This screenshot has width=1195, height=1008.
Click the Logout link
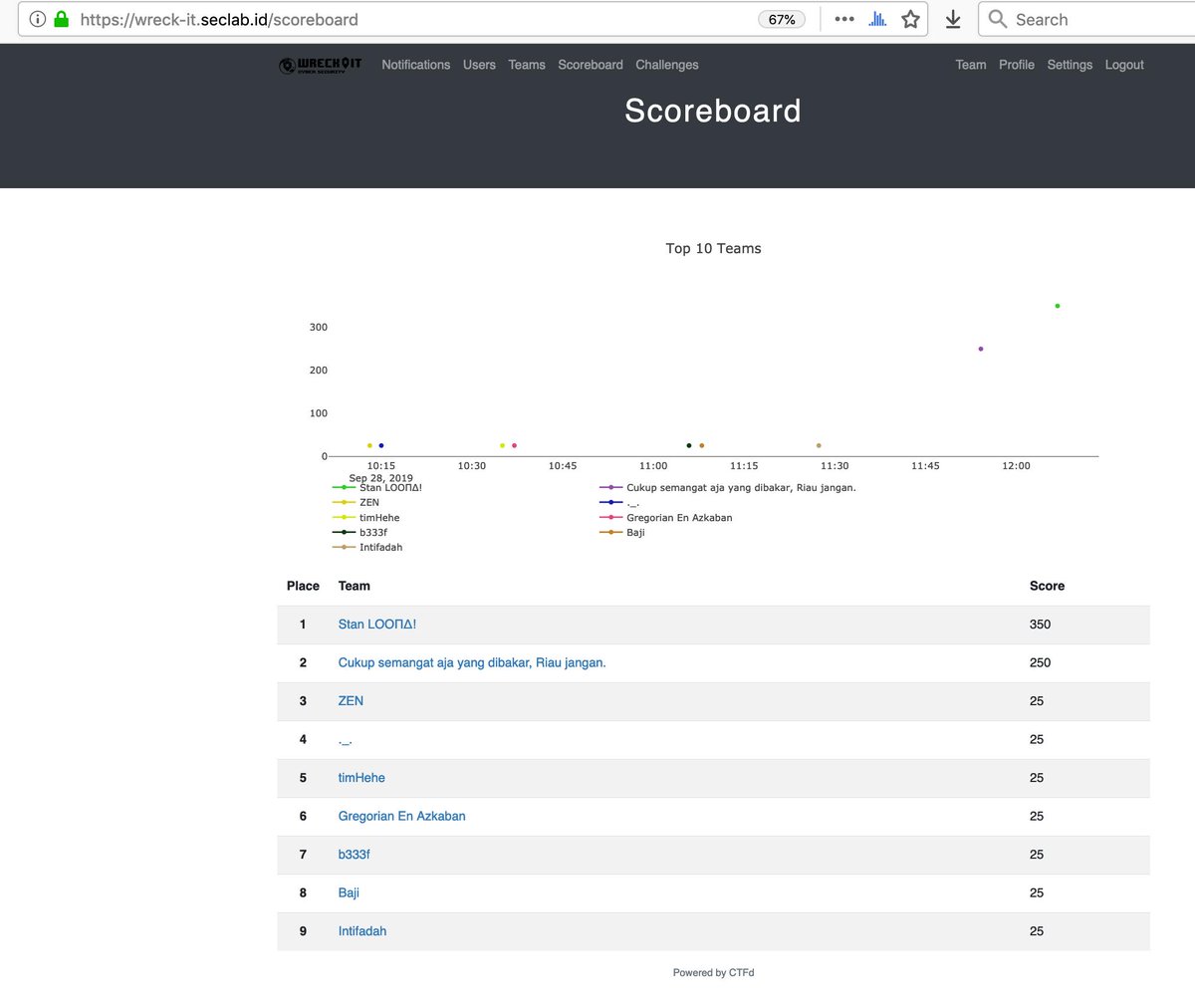[x=1124, y=65]
